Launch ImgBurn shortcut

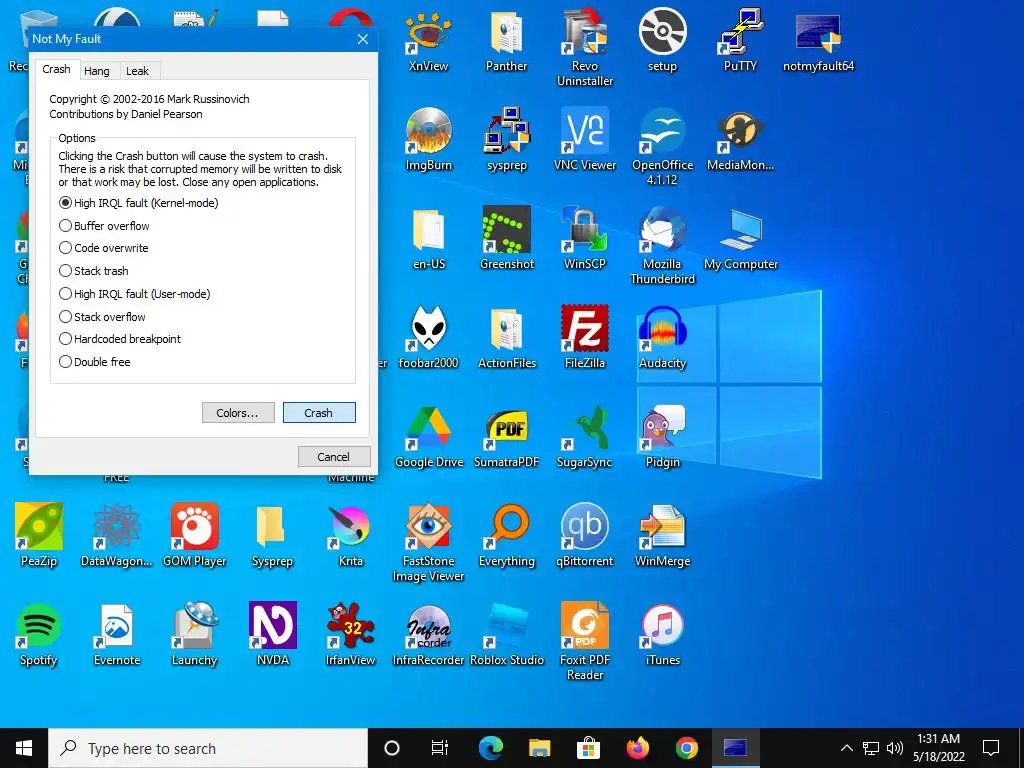click(x=428, y=140)
